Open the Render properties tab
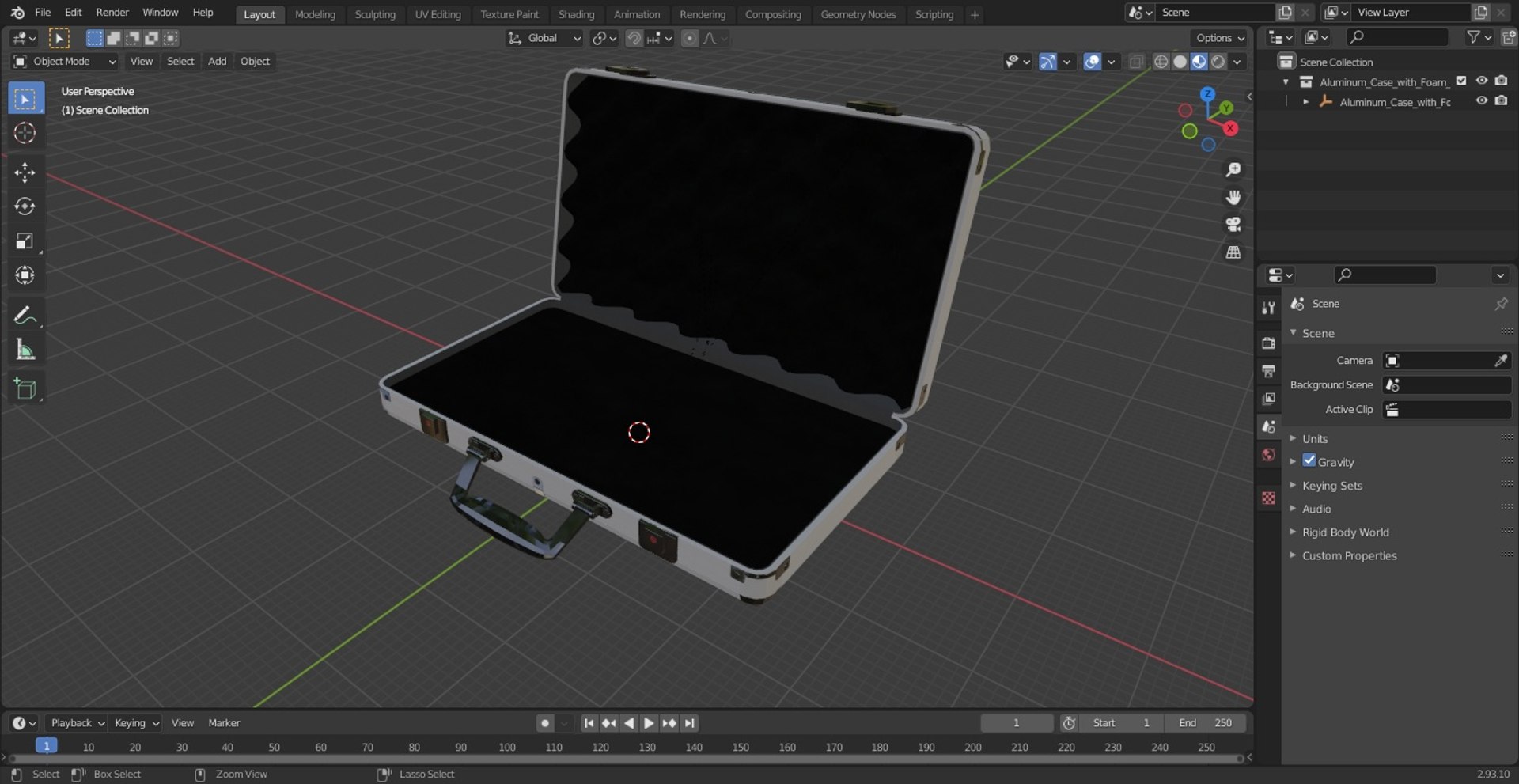 [1268, 343]
